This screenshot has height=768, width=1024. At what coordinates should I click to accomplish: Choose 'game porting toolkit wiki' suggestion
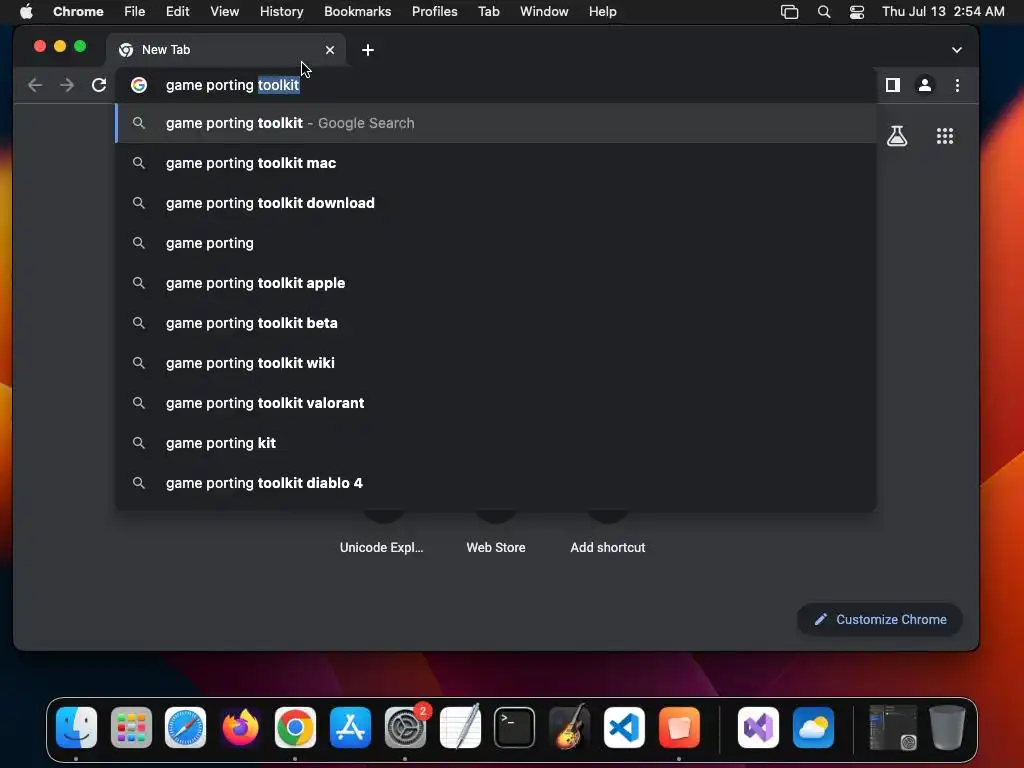pyautogui.click(x=496, y=363)
